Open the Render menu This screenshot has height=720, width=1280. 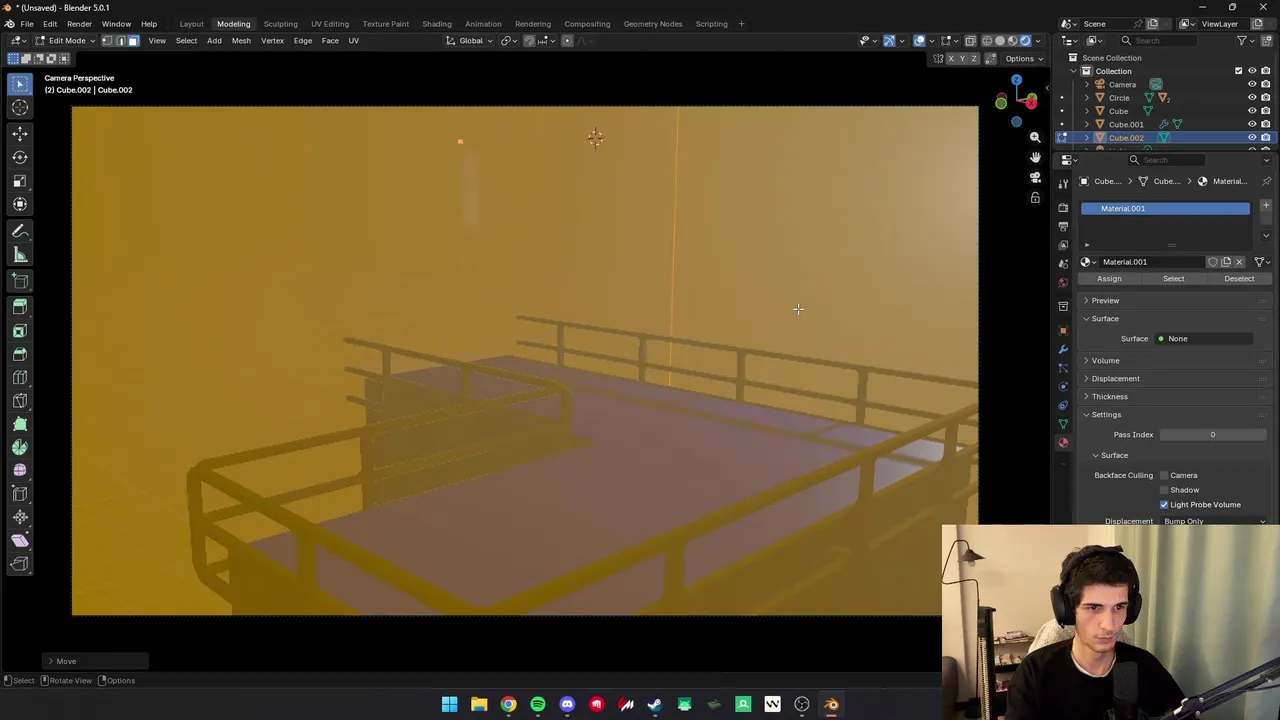pos(79,24)
